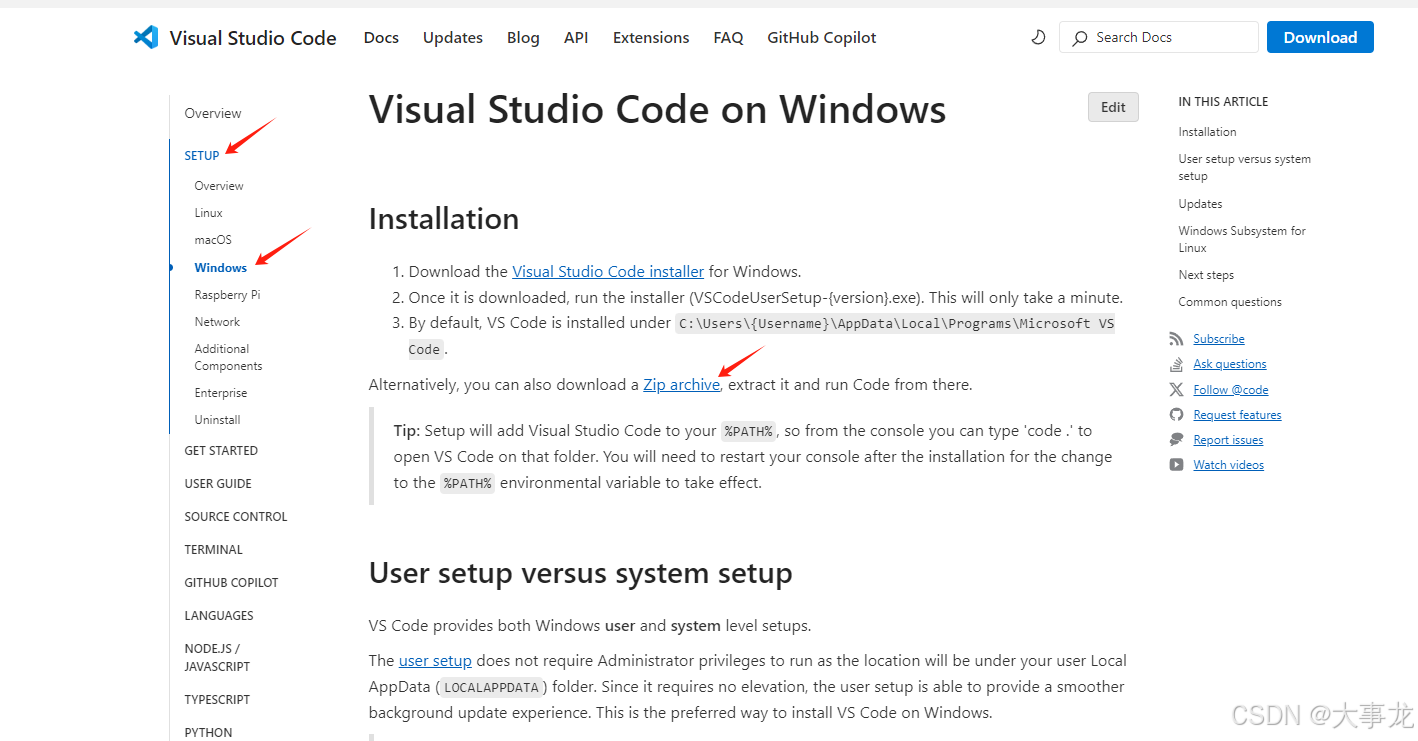
Task: Expand the LANGUAGES section
Action: (219, 616)
